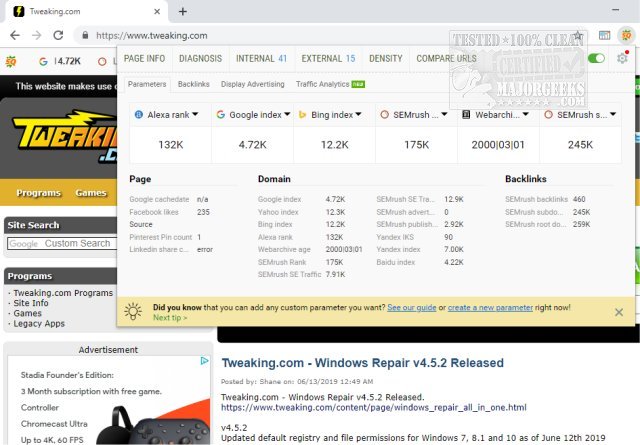Viewport: 640px width, 445px height.
Task: Open the Source link under Page
Action: 141,224
